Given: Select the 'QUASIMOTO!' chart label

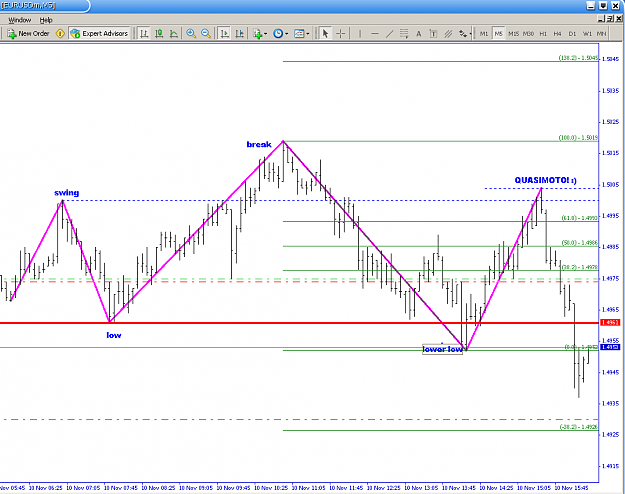Looking at the screenshot, I should [545, 180].
